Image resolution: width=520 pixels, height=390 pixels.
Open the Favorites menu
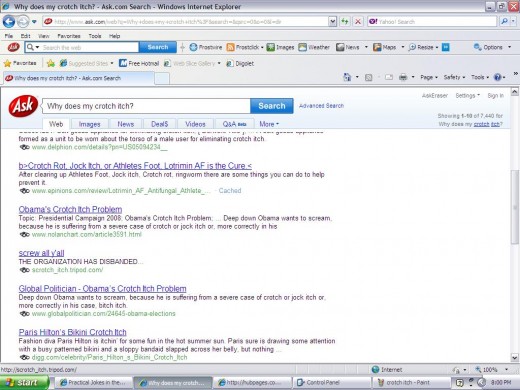click(x=69, y=36)
